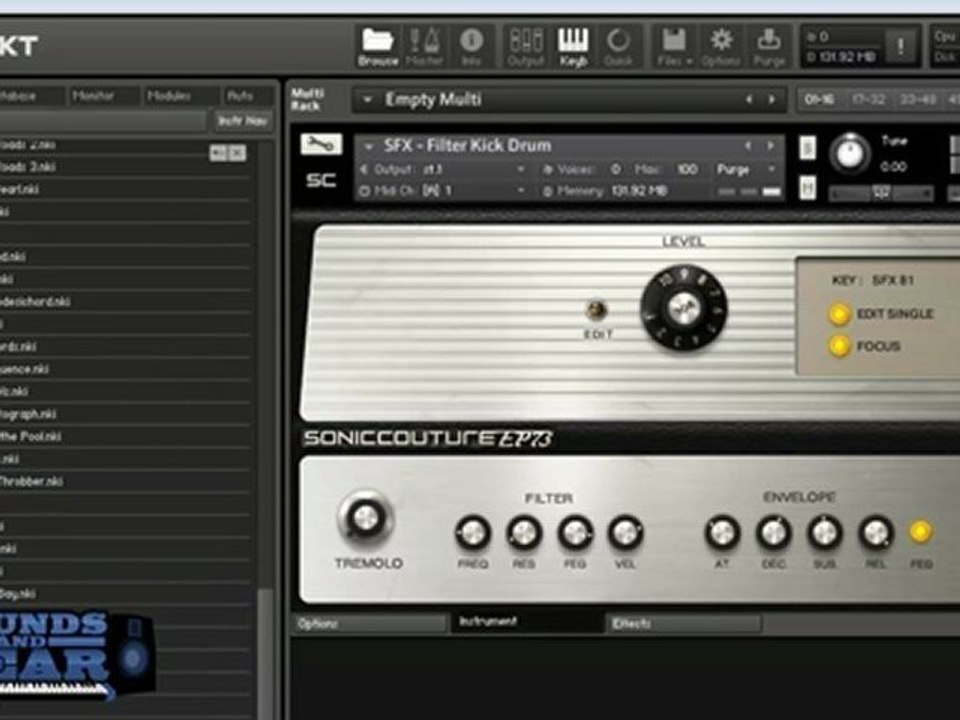
Task: Toggle the small EDIT switch
Action: [x=596, y=310]
